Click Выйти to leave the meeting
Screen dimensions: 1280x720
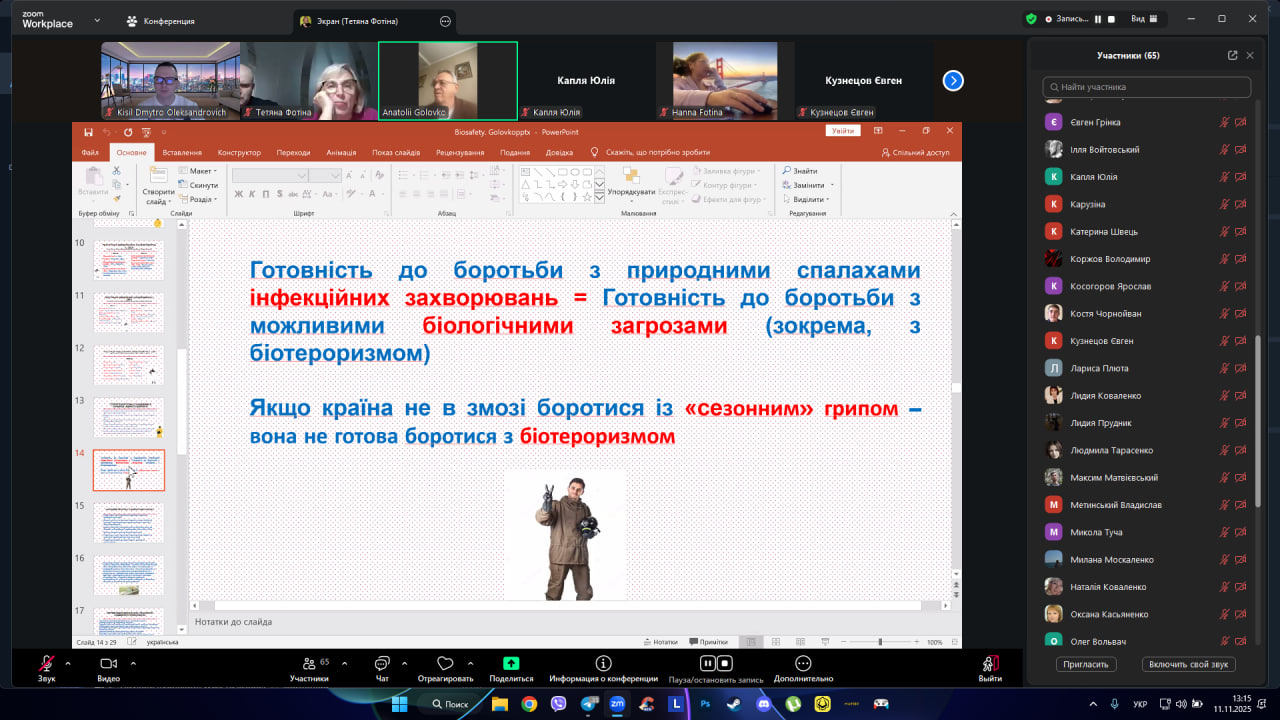click(x=990, y=664)
